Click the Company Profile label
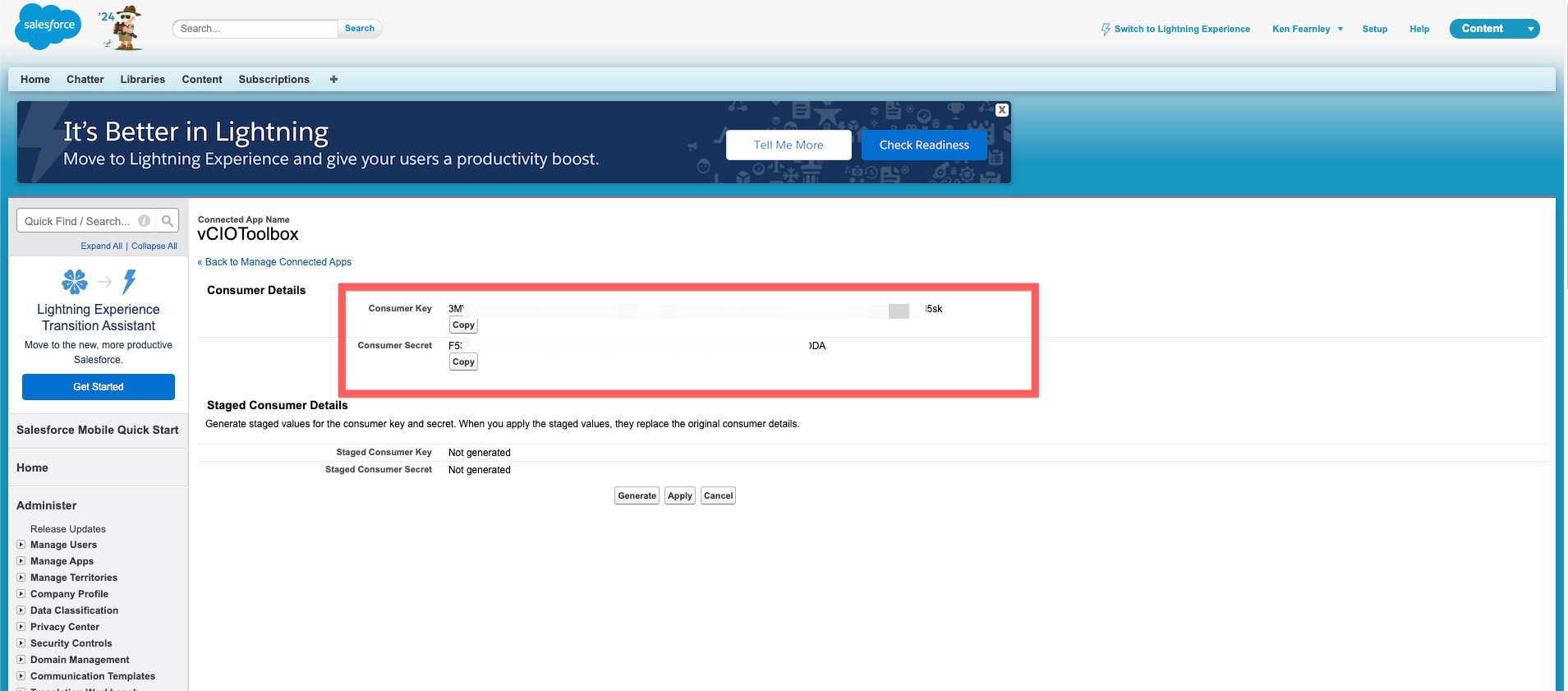The width and height of the screenshot is (1568, 691). coord(69,594)
